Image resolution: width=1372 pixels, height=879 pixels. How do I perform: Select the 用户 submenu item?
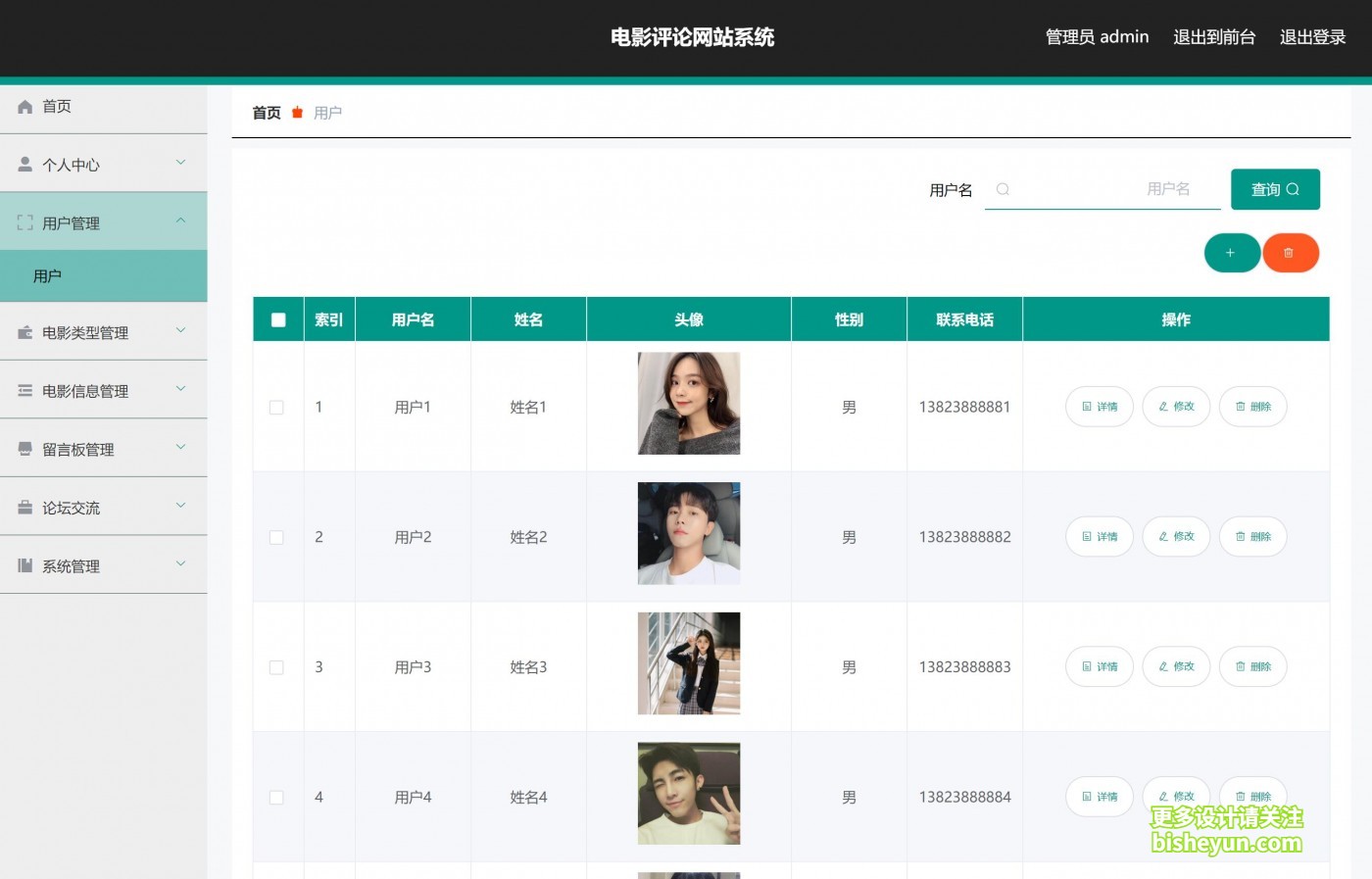click(x=104, y=276)
